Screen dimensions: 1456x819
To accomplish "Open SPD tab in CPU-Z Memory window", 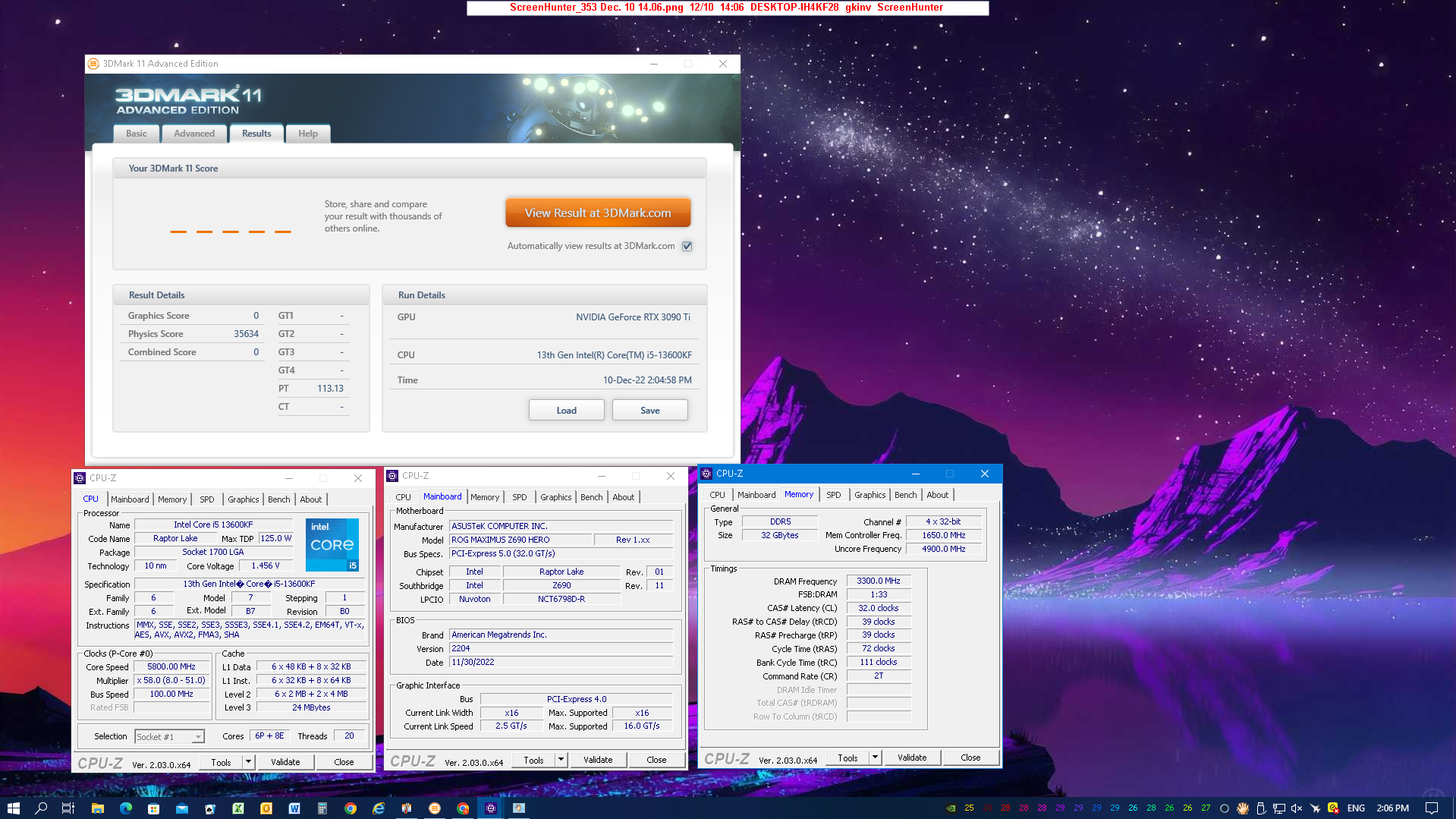I will click(833, 495).
